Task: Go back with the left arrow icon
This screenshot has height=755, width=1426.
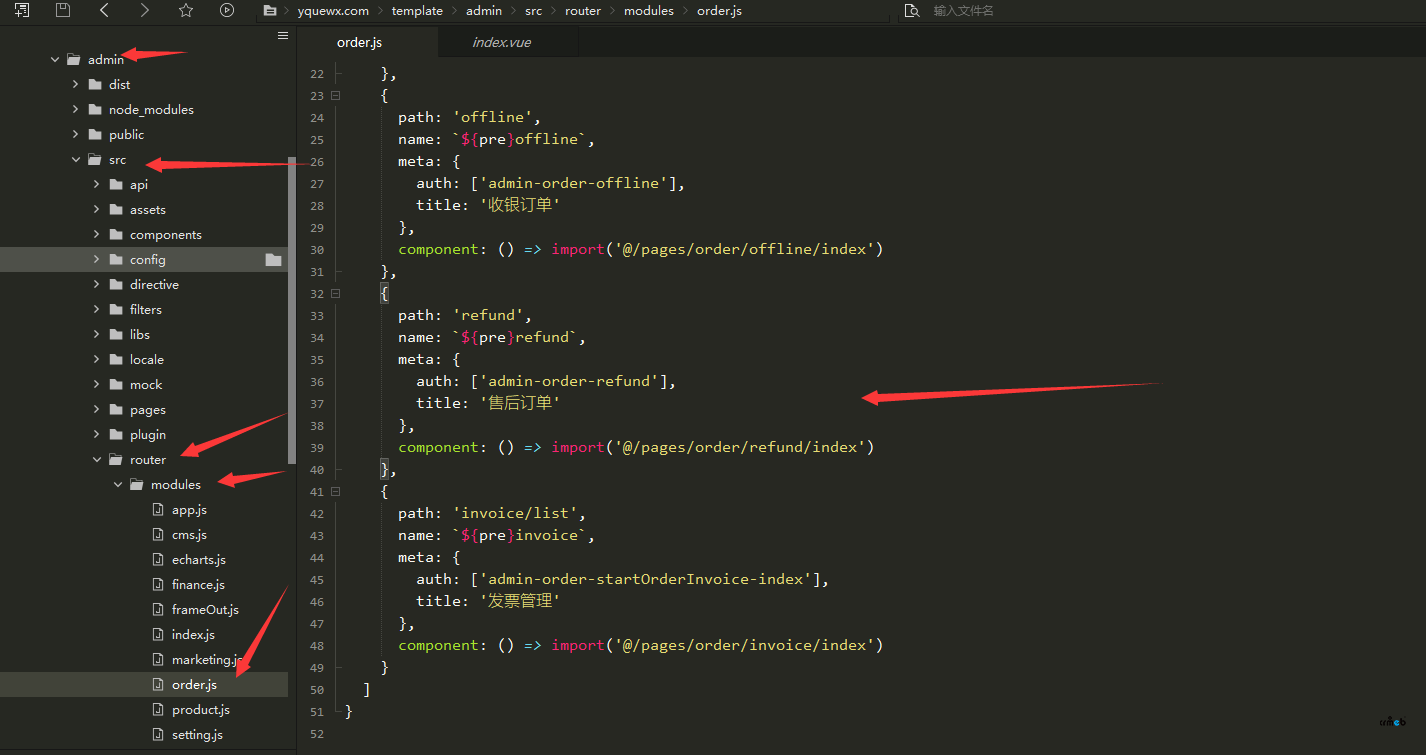Action: (x=104, y=11)
